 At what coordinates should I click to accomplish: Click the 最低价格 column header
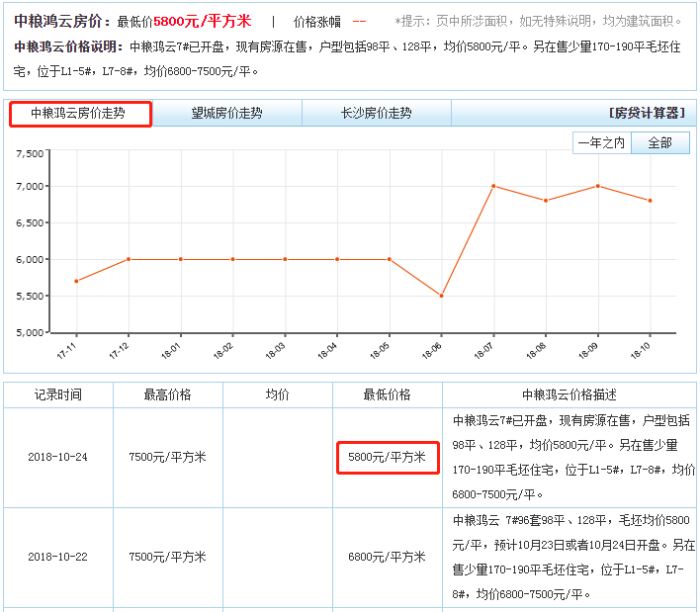coord(387,395)
